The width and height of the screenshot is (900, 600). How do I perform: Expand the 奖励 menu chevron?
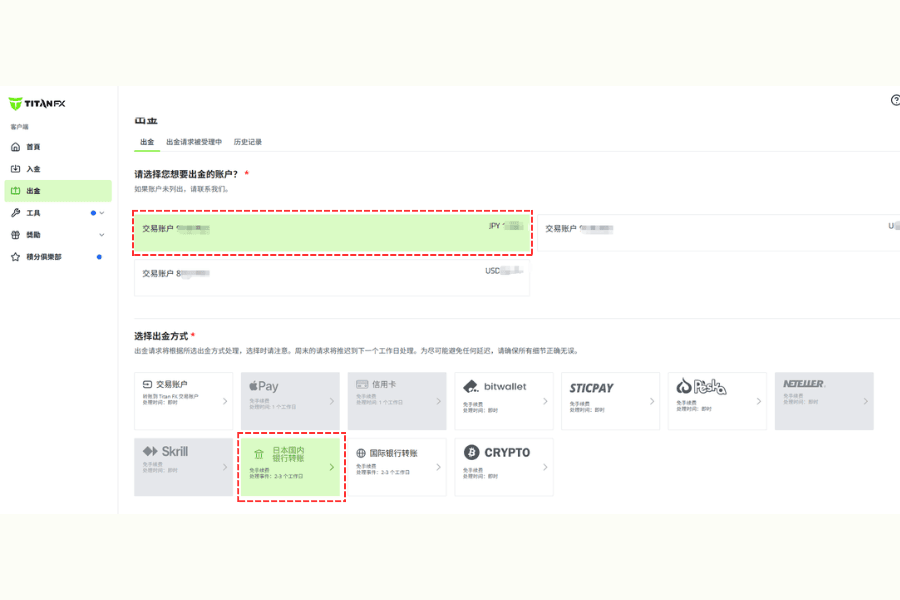pos(102,235)
